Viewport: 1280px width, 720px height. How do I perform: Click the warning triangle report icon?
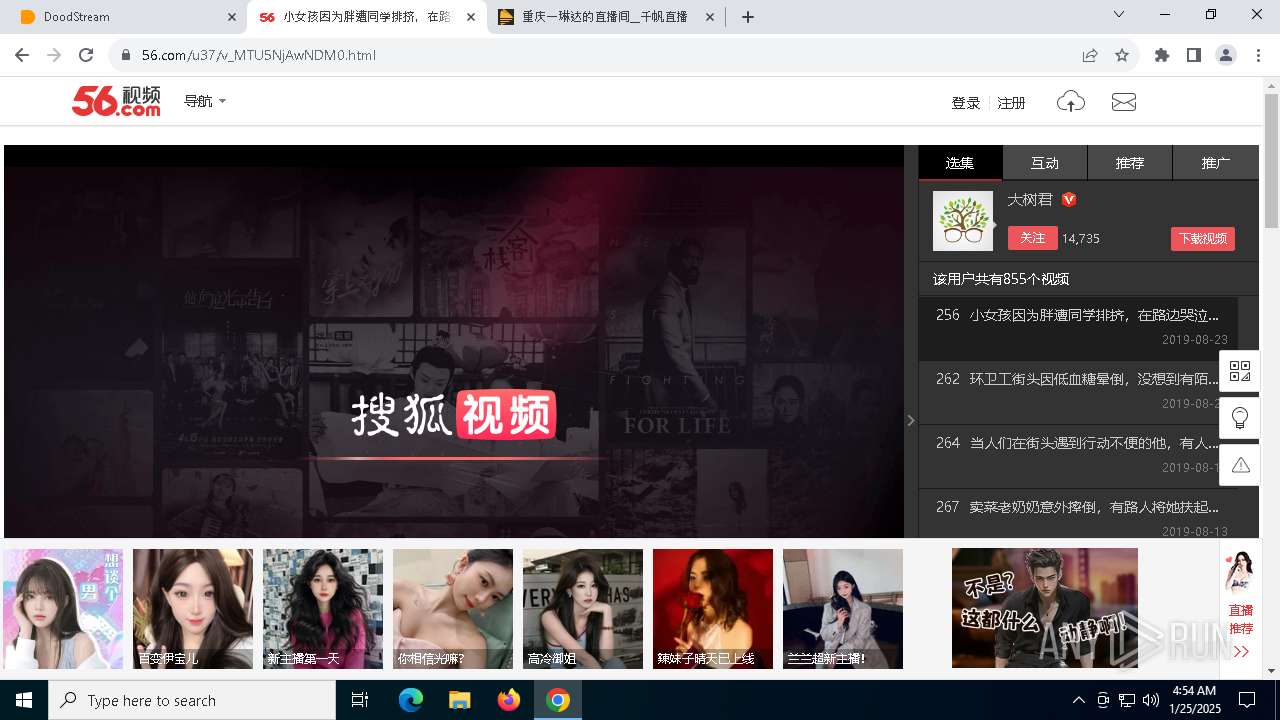pos(1240,465)
